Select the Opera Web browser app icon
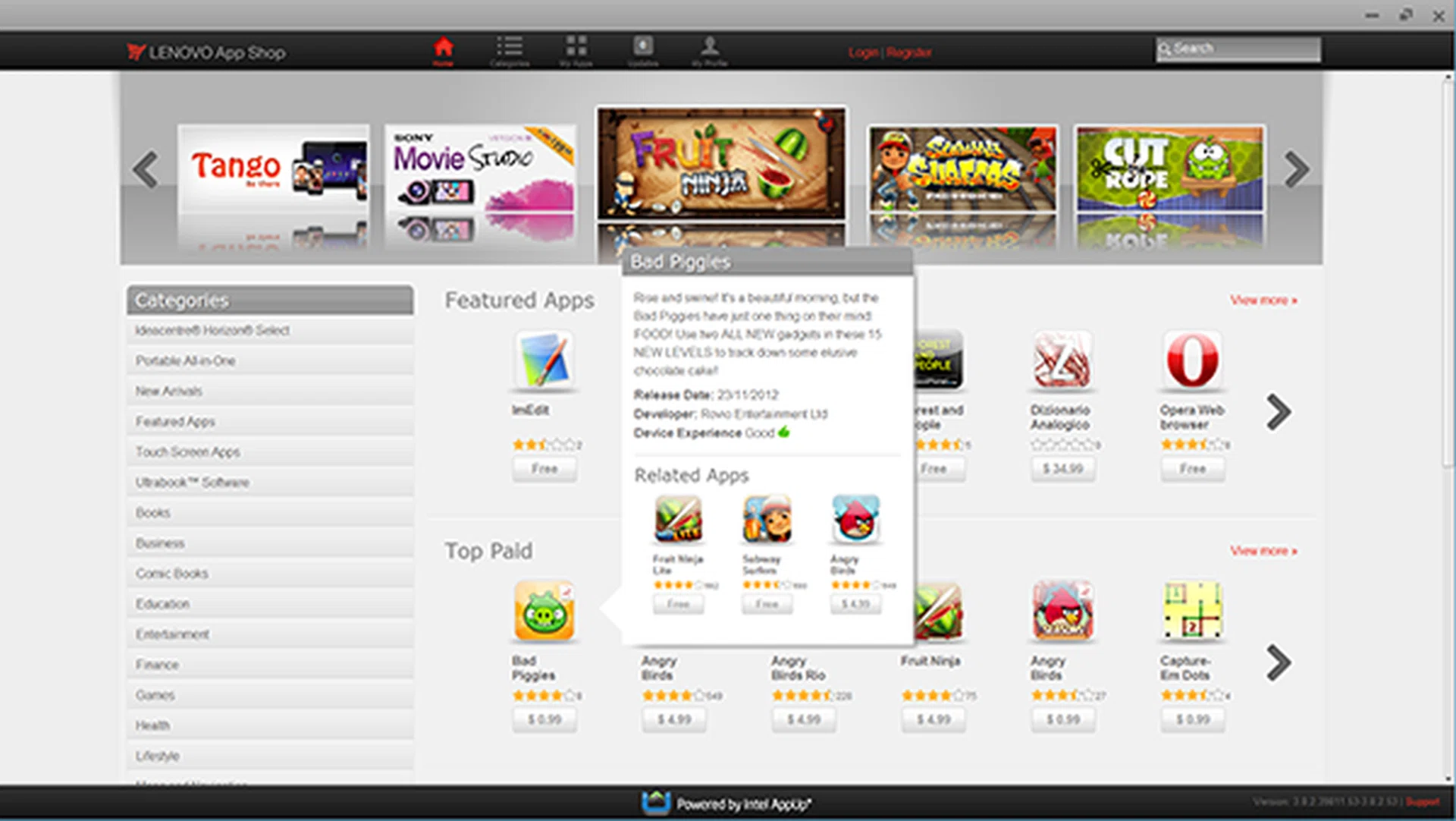This screenshot has width=1456, height=821. click(x=1192, y=360)
